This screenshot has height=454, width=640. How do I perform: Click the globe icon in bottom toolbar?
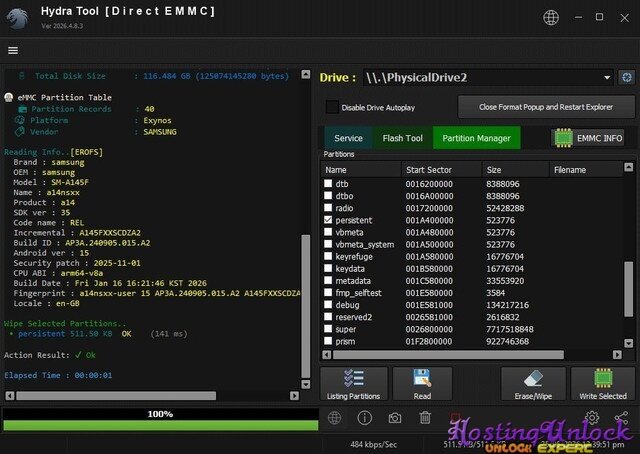click(335, 418)
